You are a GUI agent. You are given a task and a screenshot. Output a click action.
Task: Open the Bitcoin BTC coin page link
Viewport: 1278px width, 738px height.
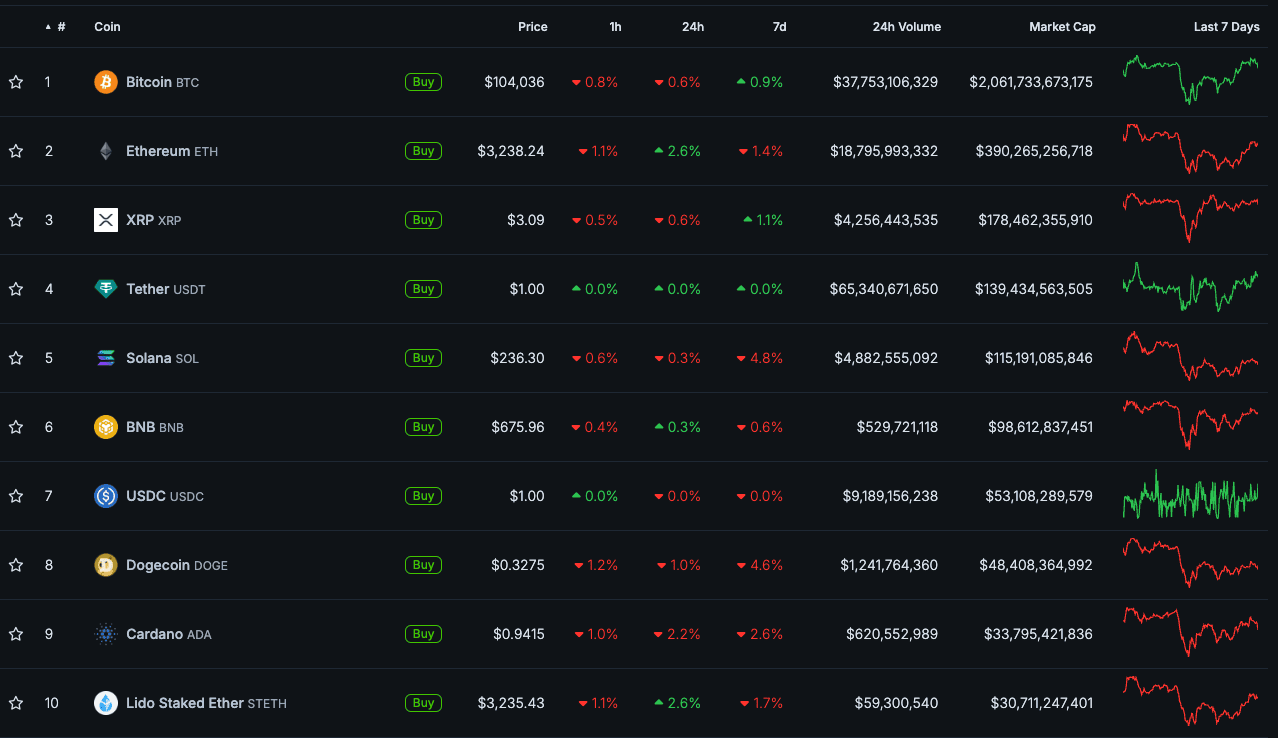(x=162, y=82)
